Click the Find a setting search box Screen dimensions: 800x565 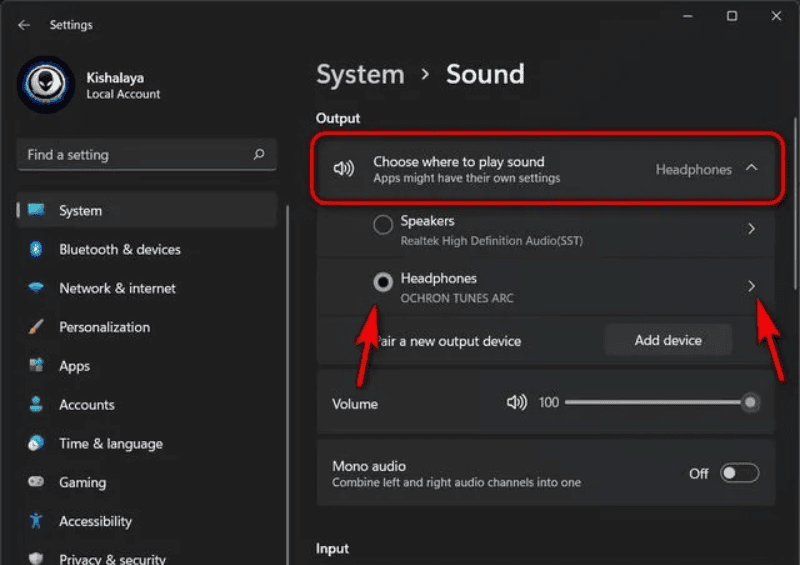[x=135, y=155]
